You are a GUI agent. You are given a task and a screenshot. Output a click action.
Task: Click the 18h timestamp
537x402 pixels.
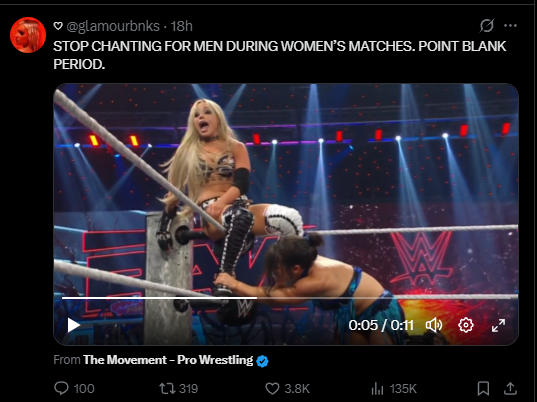pos(182,26)
